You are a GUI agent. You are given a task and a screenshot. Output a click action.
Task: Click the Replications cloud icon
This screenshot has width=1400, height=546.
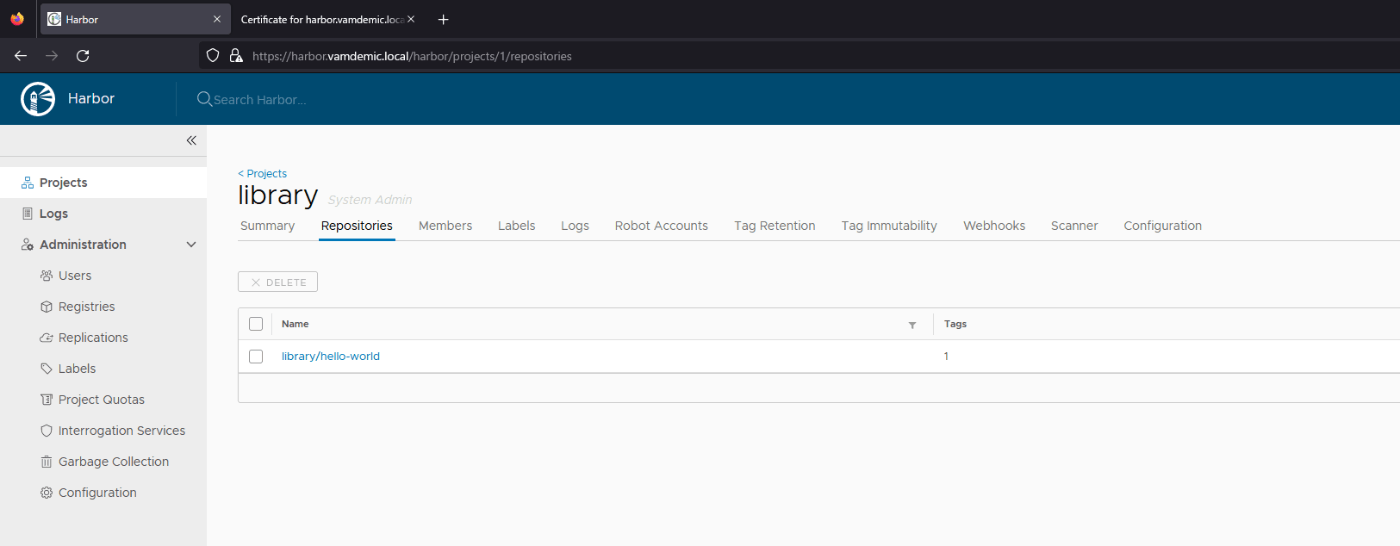(46, 338)
